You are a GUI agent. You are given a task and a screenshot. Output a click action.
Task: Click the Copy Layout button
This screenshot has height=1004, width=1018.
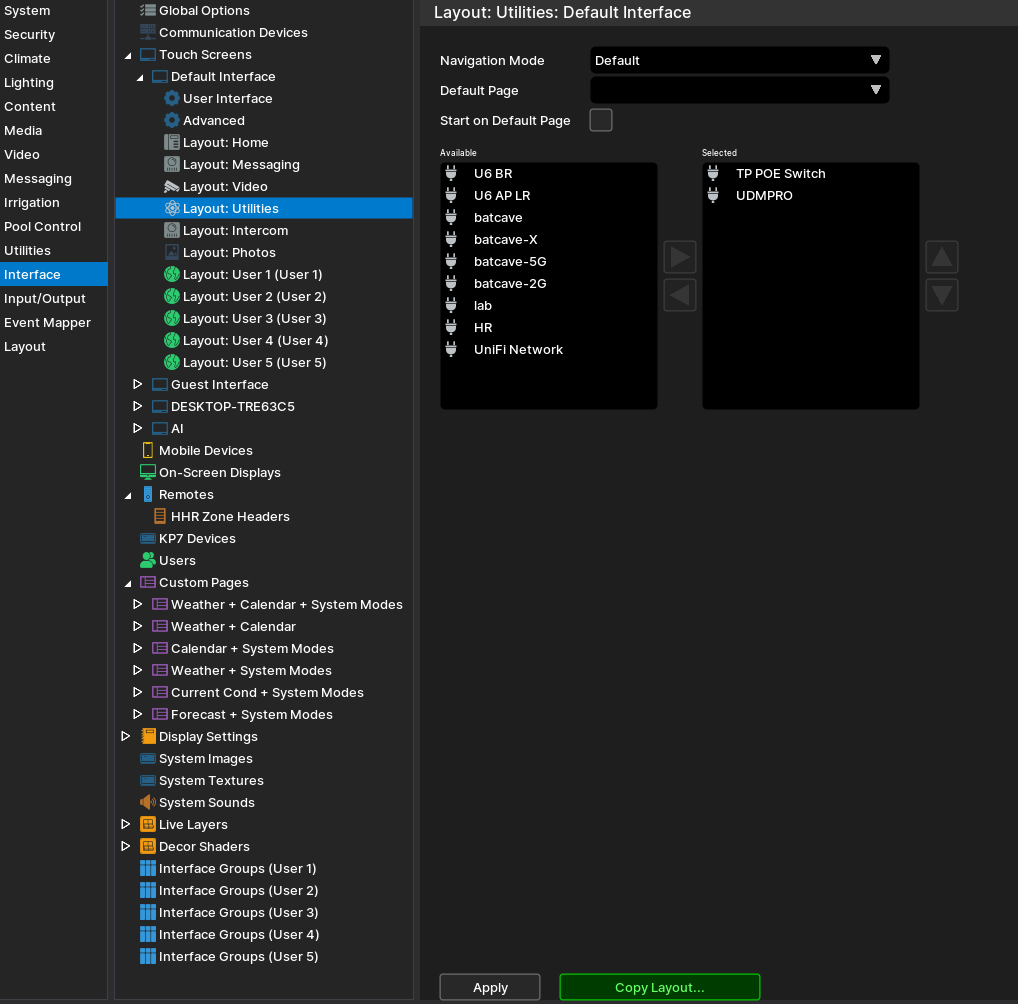coord(659,987)
